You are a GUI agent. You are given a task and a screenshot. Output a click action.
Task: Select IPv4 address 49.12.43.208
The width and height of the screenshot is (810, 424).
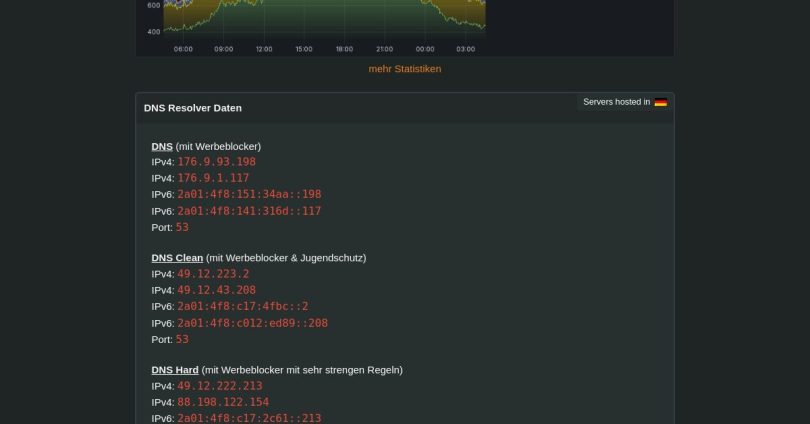[x=216, y=290]
